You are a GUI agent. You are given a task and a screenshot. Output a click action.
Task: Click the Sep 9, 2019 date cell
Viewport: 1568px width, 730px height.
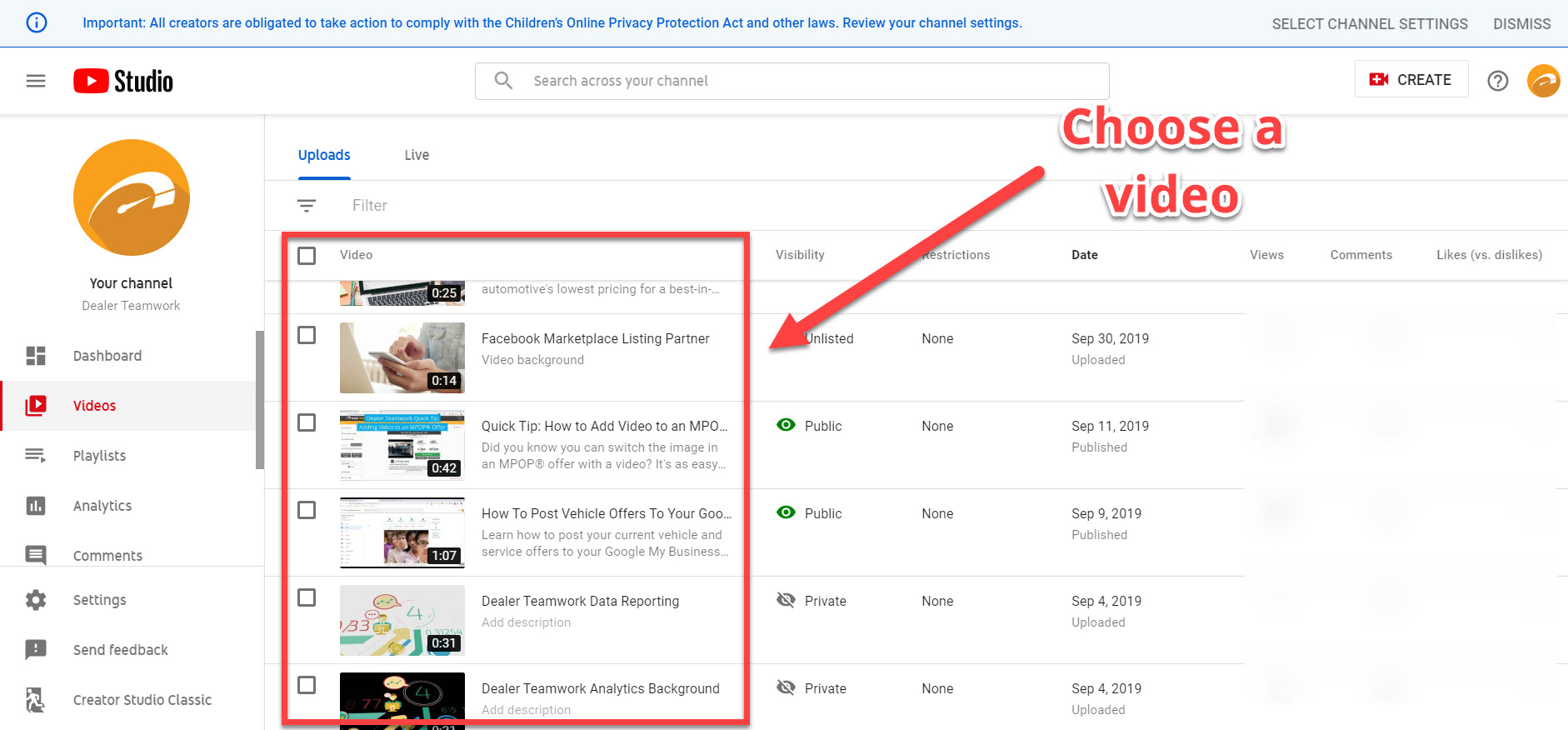tap(1106, 513)
